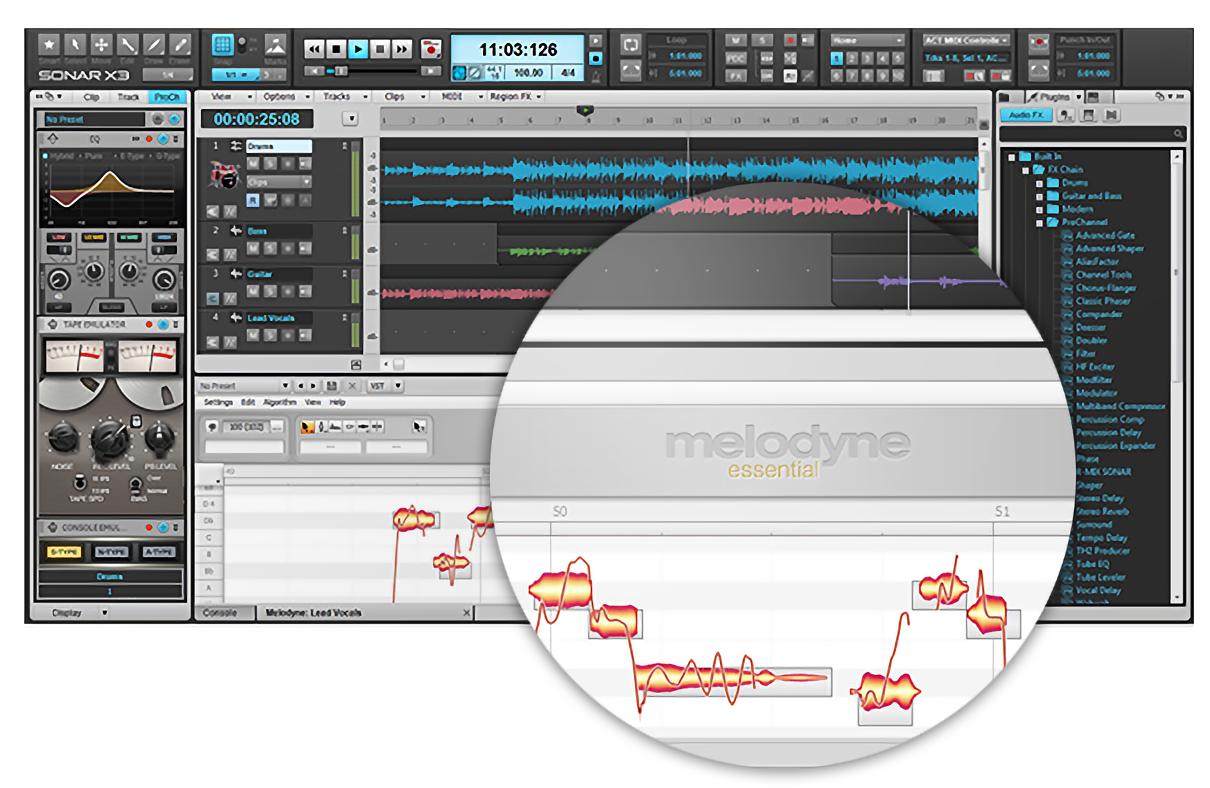Image resolution: width=1210 pixels, height=788 pixels.
Task: Pick the Edit tool
Action: (x=128, y=45)
